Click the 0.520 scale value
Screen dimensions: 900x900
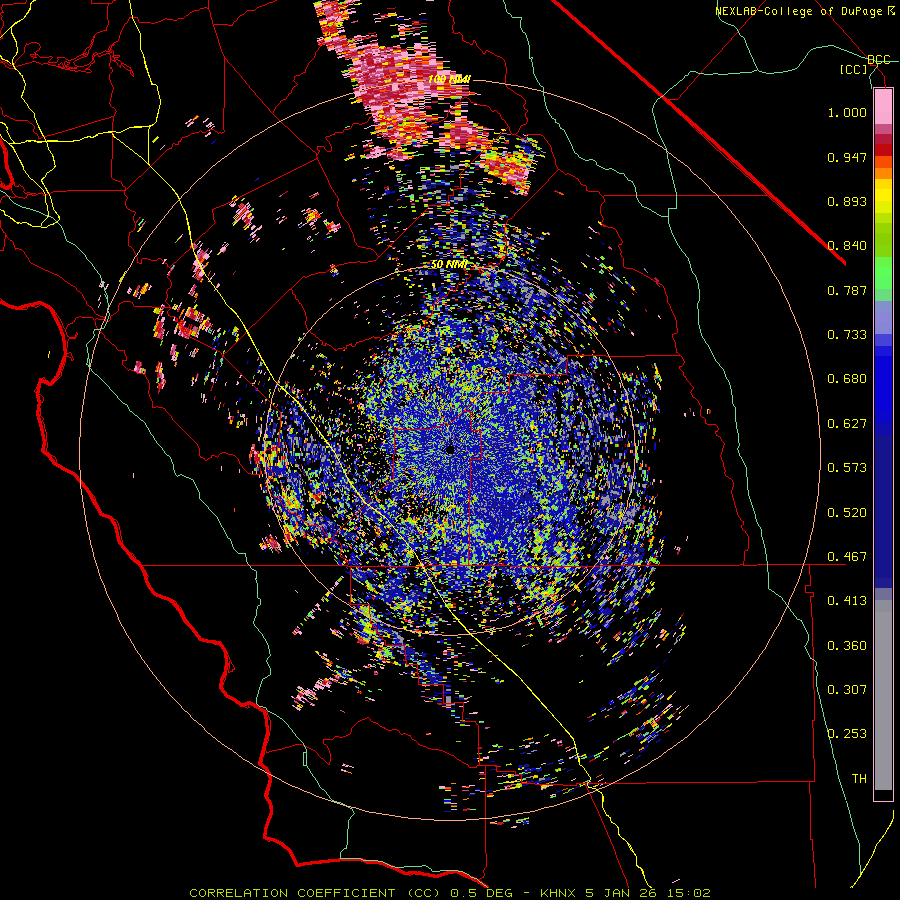click(847, 513)
